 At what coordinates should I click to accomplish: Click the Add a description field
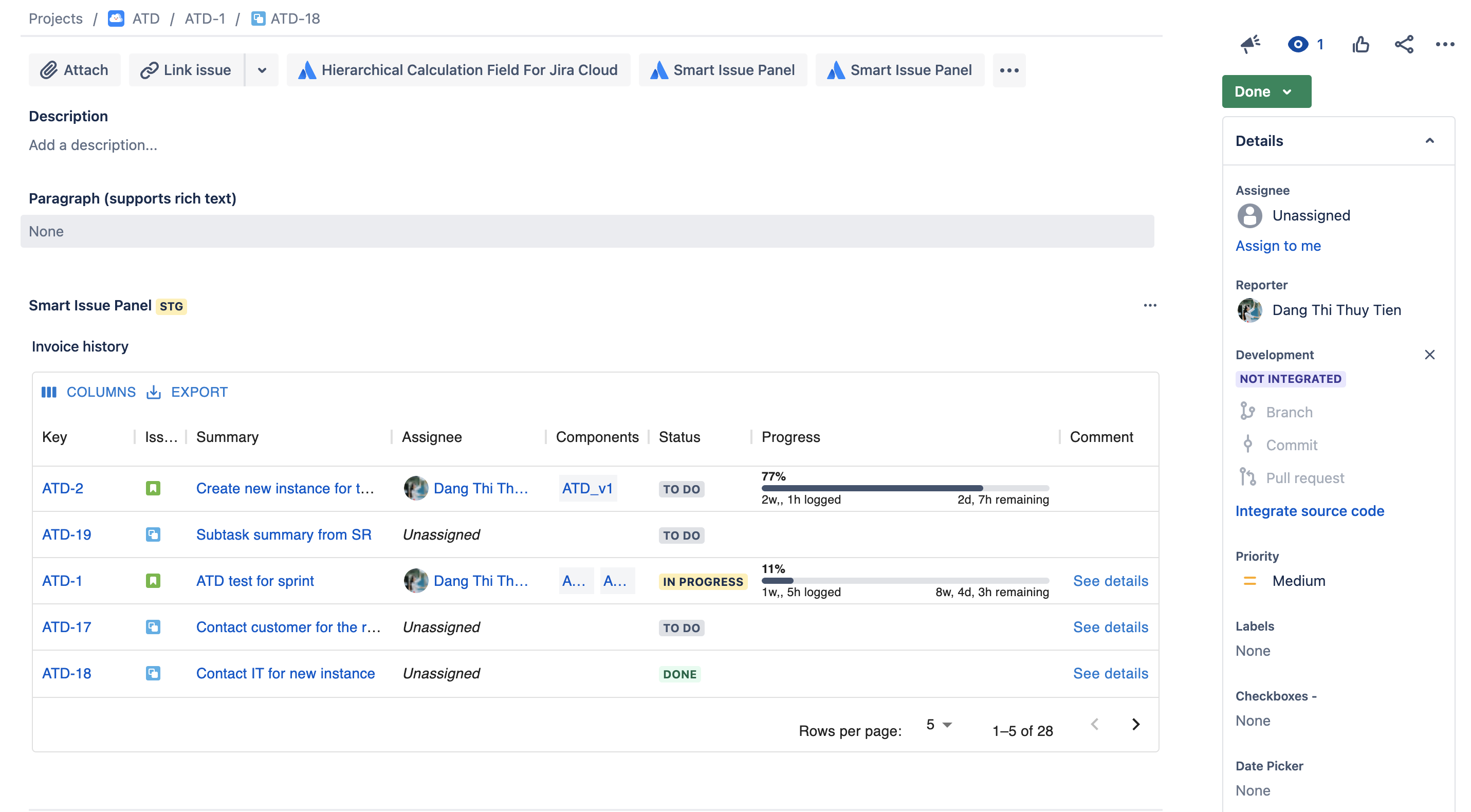click(x=93, y=145)
